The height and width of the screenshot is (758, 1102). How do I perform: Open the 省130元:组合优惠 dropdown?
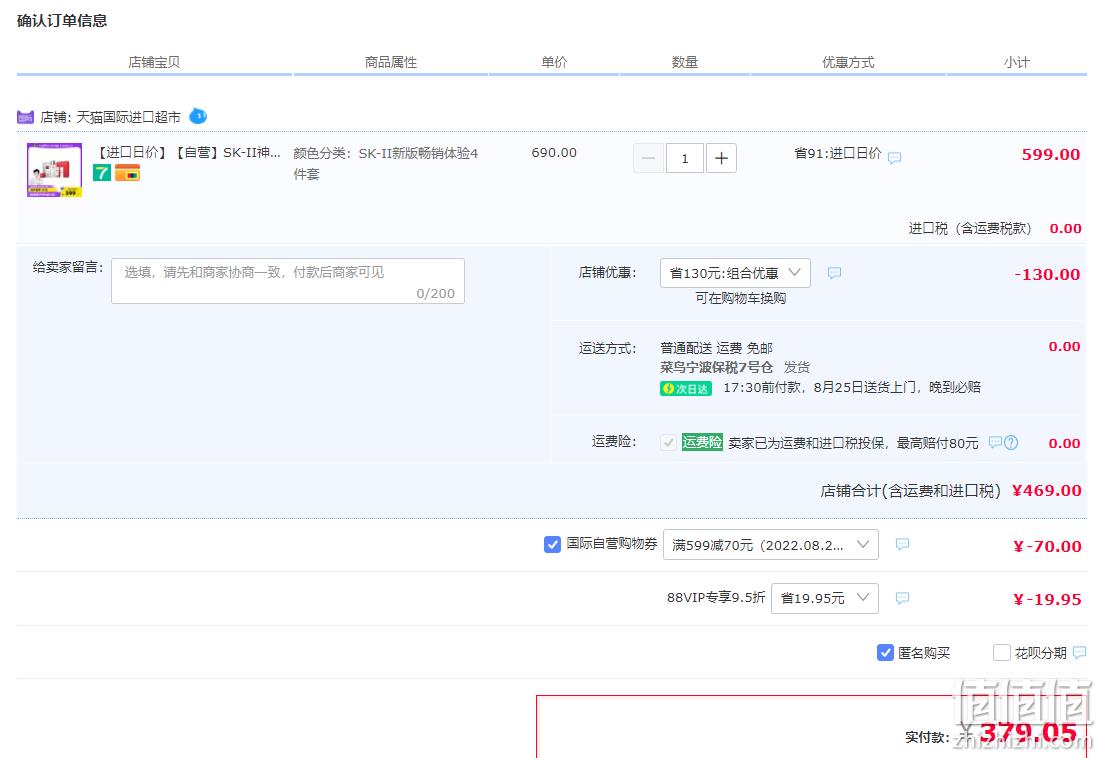(735, 273)
